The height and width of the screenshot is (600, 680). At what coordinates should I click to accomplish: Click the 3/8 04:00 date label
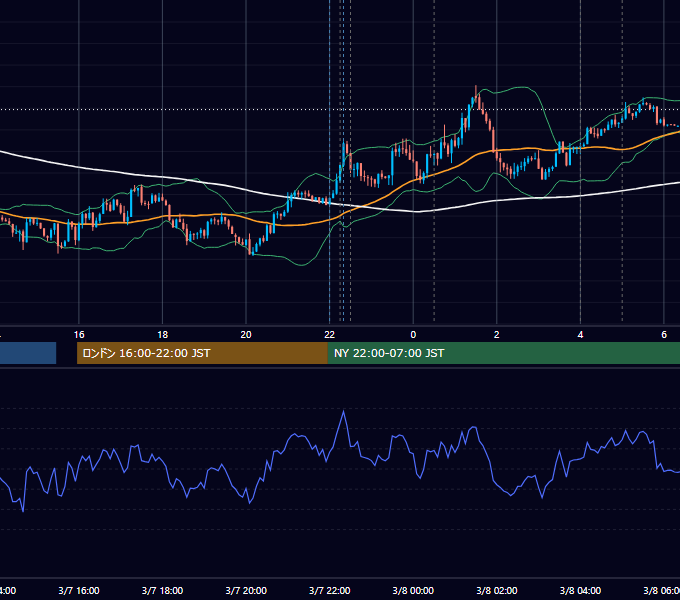[580, 591]
